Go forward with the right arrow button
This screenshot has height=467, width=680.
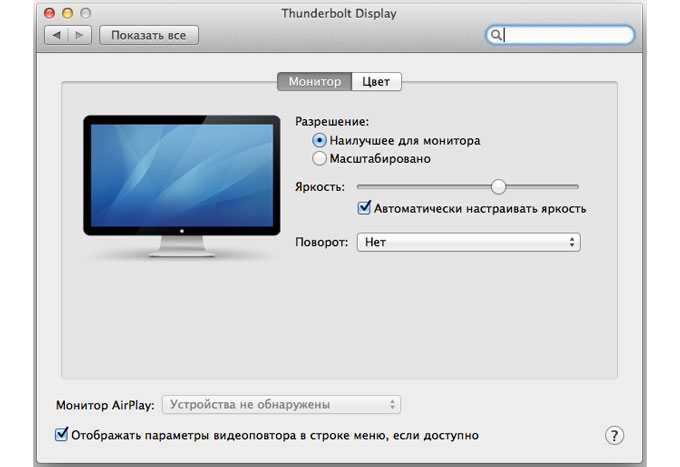pyautogui.click(x=80, y=35)
